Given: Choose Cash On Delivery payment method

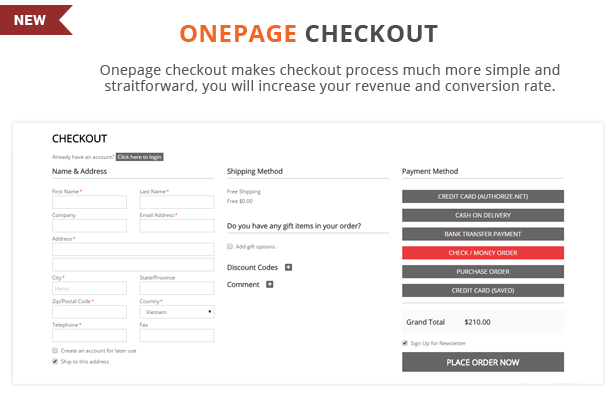Looking at the screenshot, I should point(483,215).
